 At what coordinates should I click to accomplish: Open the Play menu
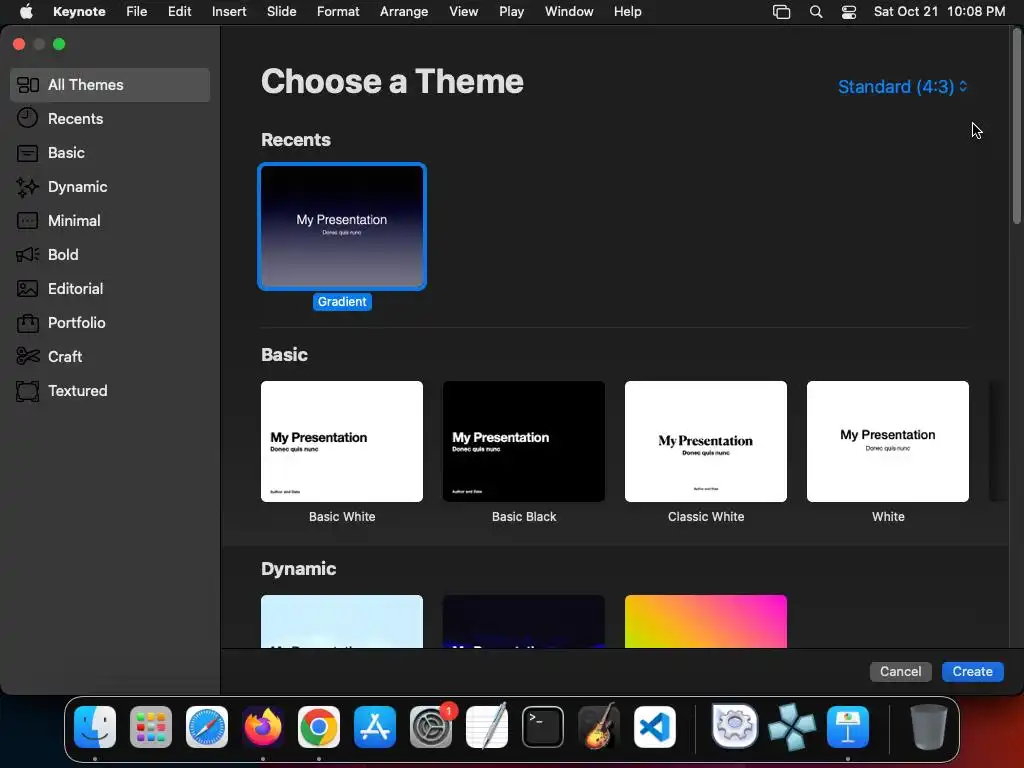[511, 12]
